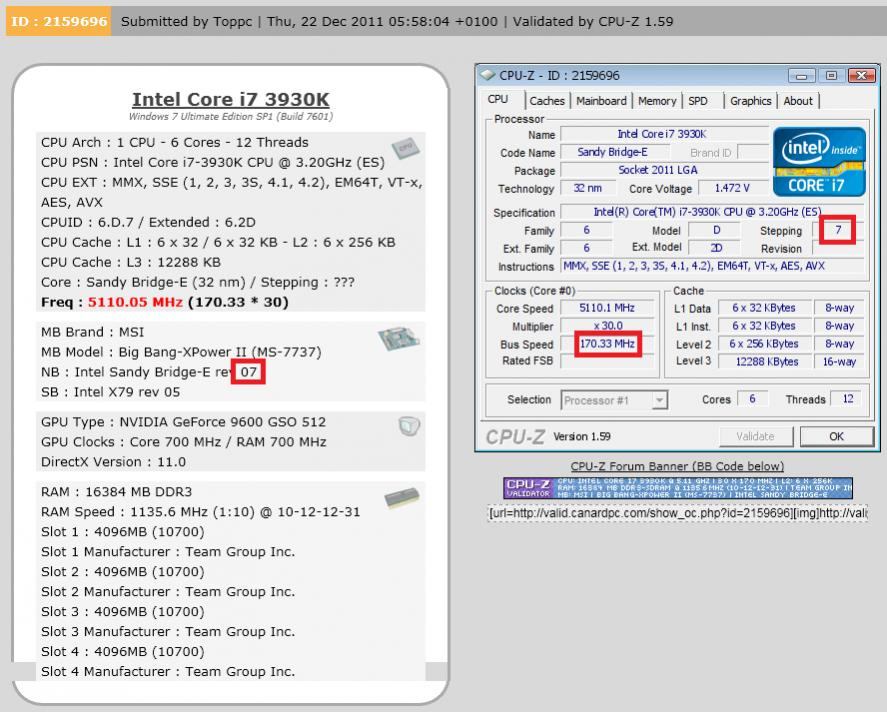Click the empty Rated FSB field
The width and height of the screenshot is (887, 712).
click(x=607, y=361)
